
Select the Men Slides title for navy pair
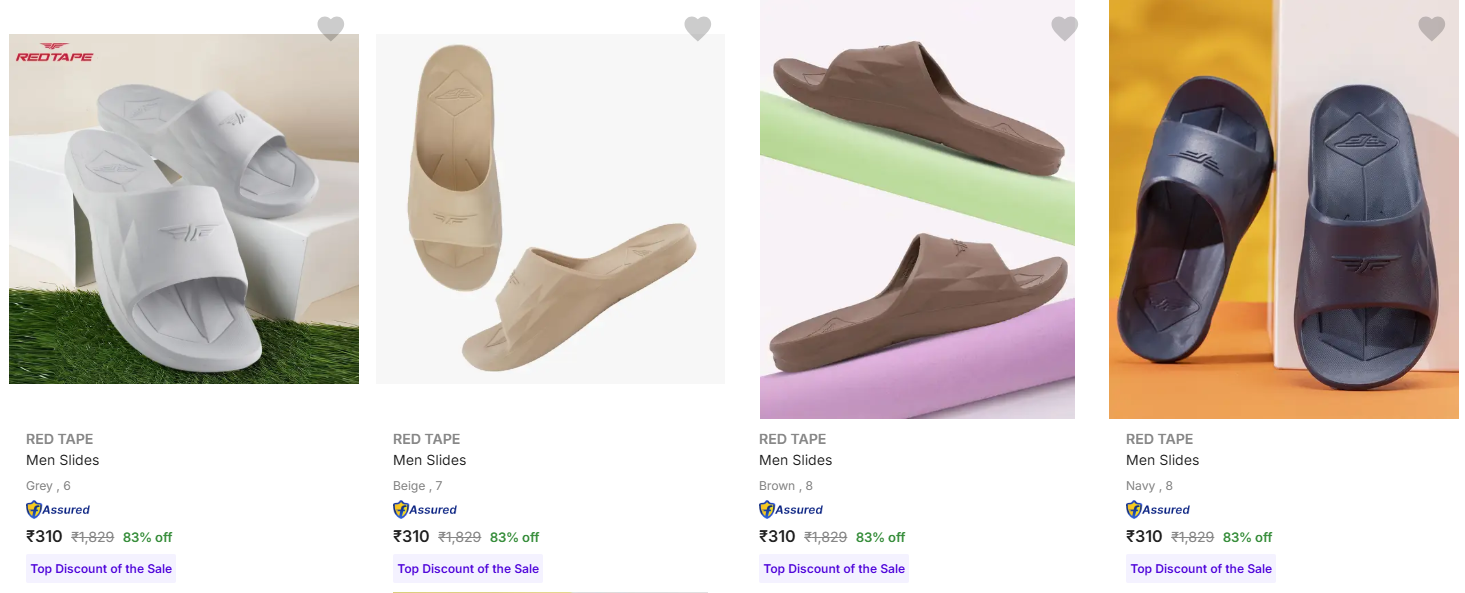point(1163,460)
